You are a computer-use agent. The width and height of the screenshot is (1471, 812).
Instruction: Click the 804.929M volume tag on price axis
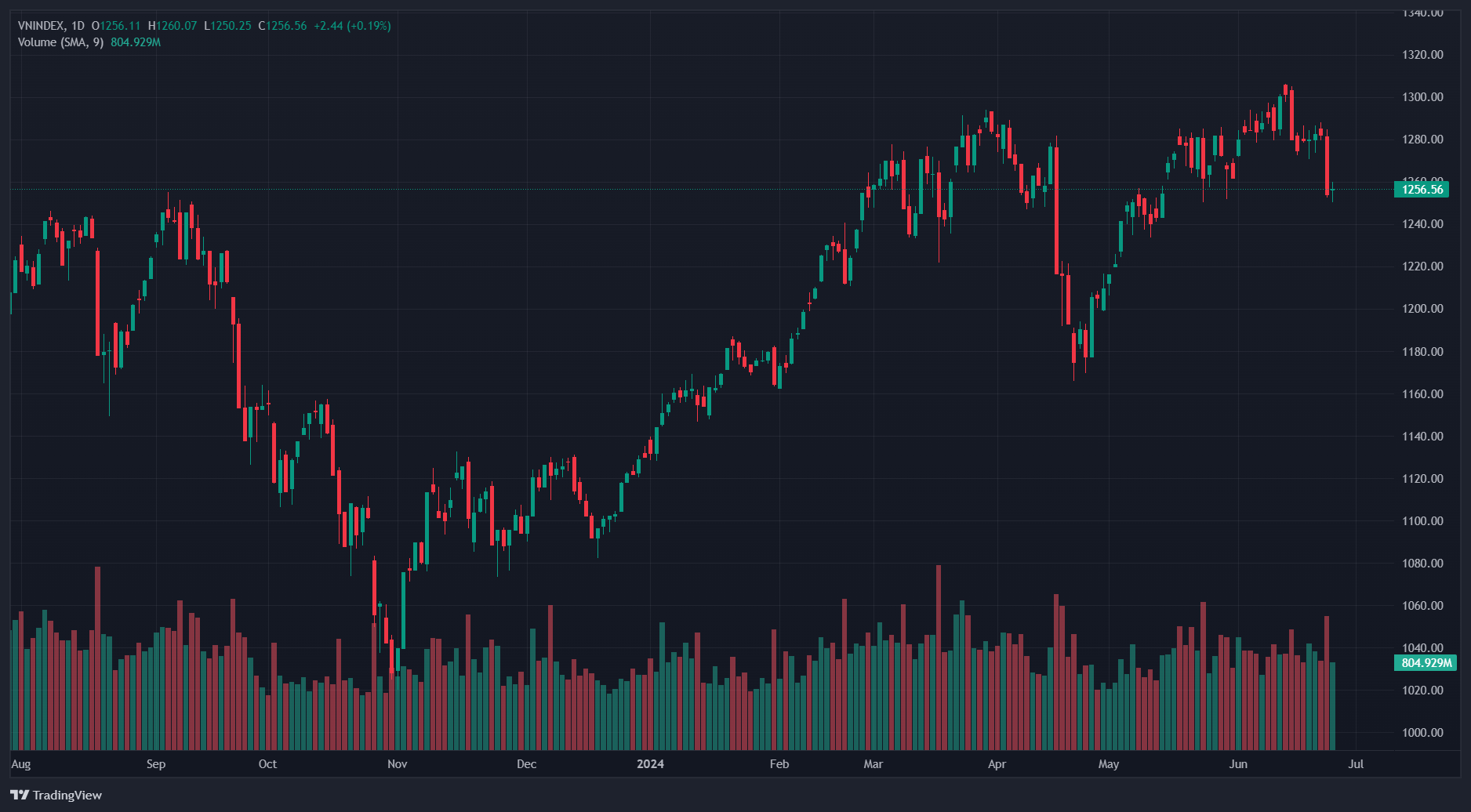[1425, 663]
